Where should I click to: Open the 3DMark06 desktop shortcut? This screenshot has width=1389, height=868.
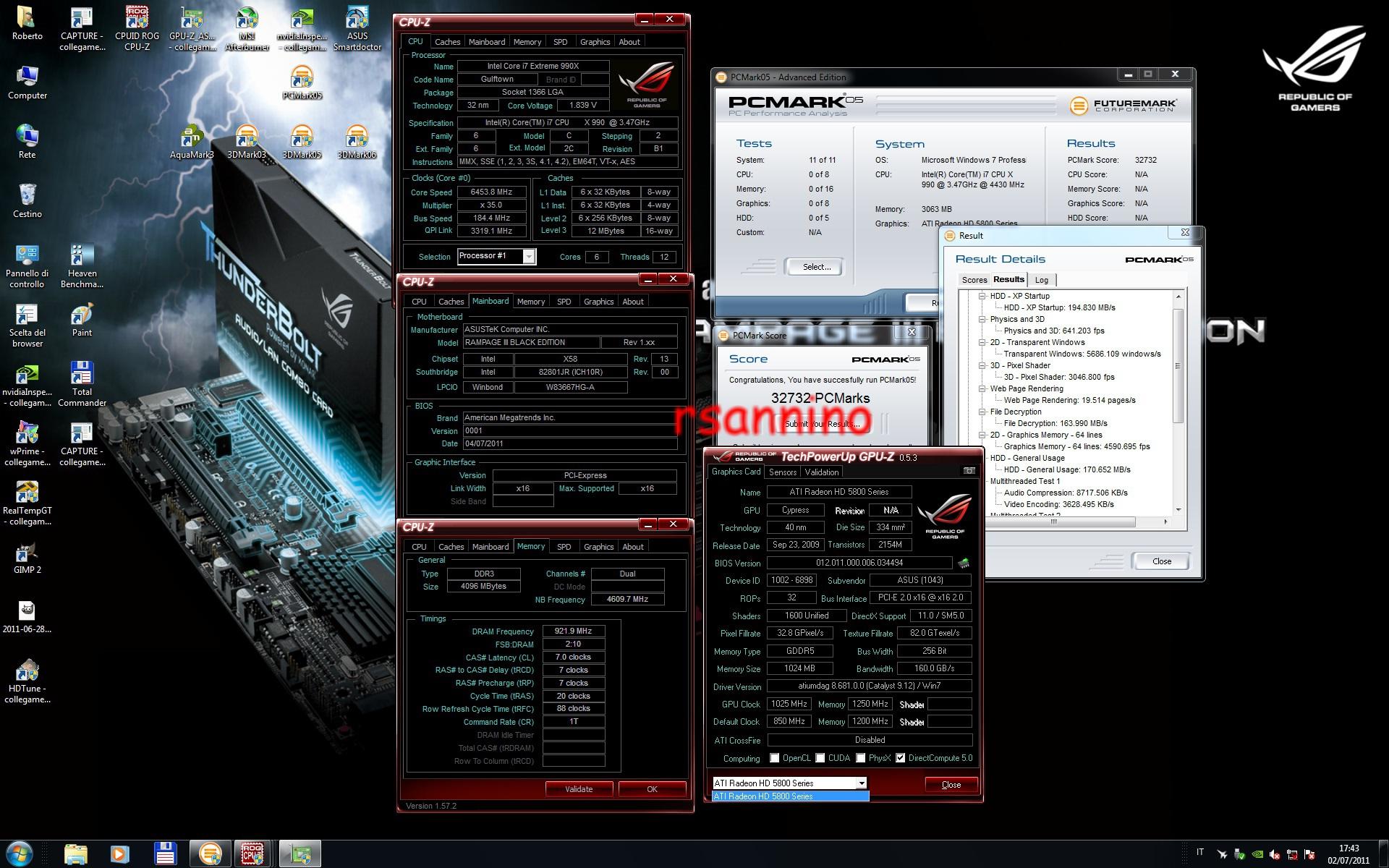tap(357, 142)
